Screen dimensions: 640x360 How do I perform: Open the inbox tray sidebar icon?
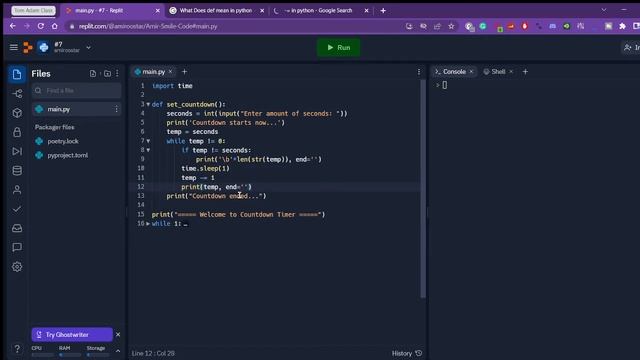point(17,228)
